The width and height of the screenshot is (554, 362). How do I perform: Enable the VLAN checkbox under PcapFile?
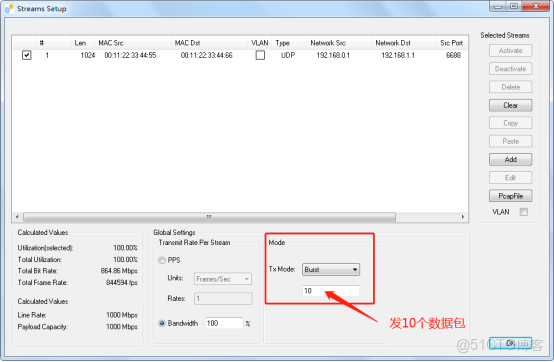click(x=523, y=212)
